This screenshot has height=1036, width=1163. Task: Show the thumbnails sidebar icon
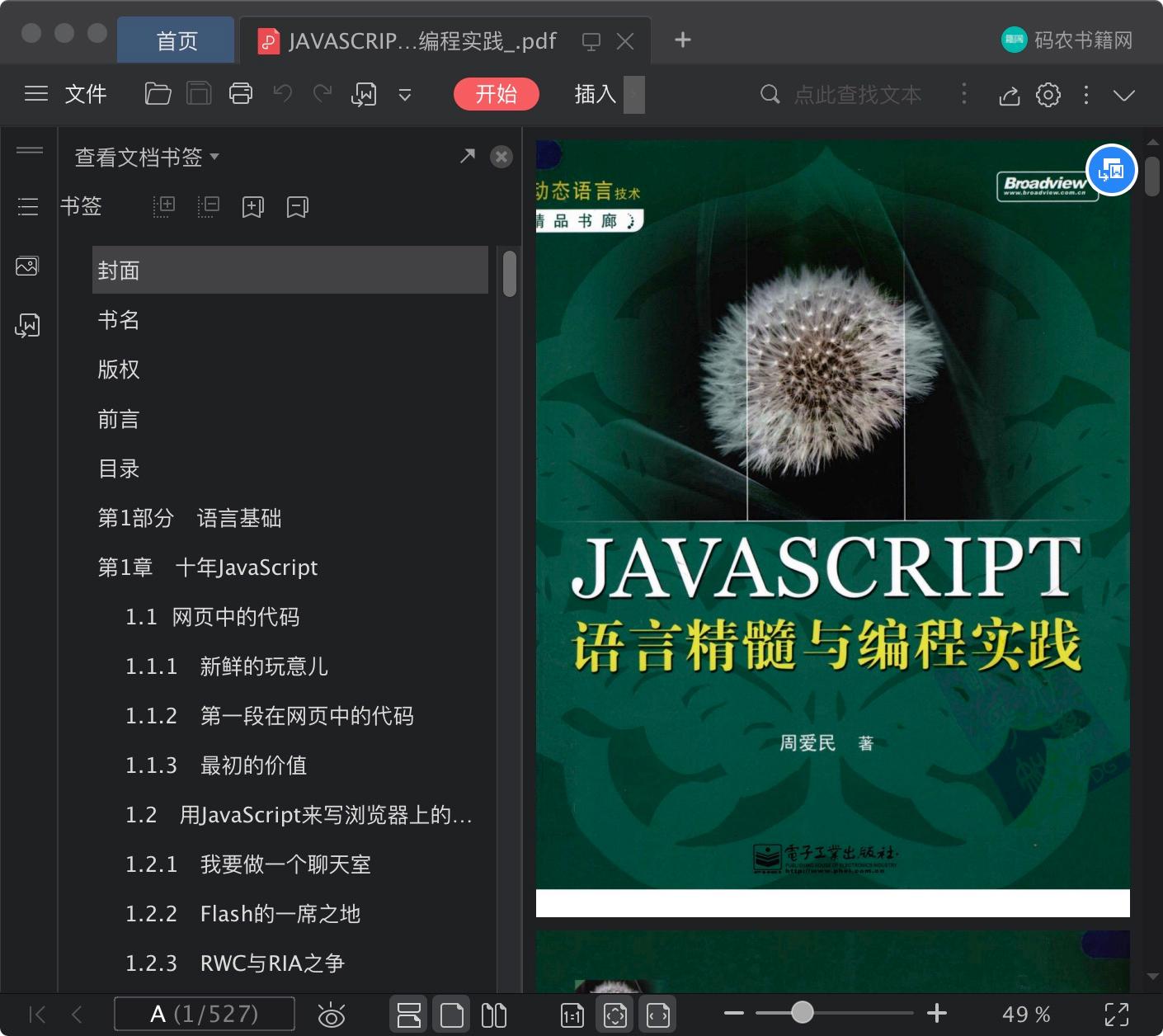[x=27, y=266]
